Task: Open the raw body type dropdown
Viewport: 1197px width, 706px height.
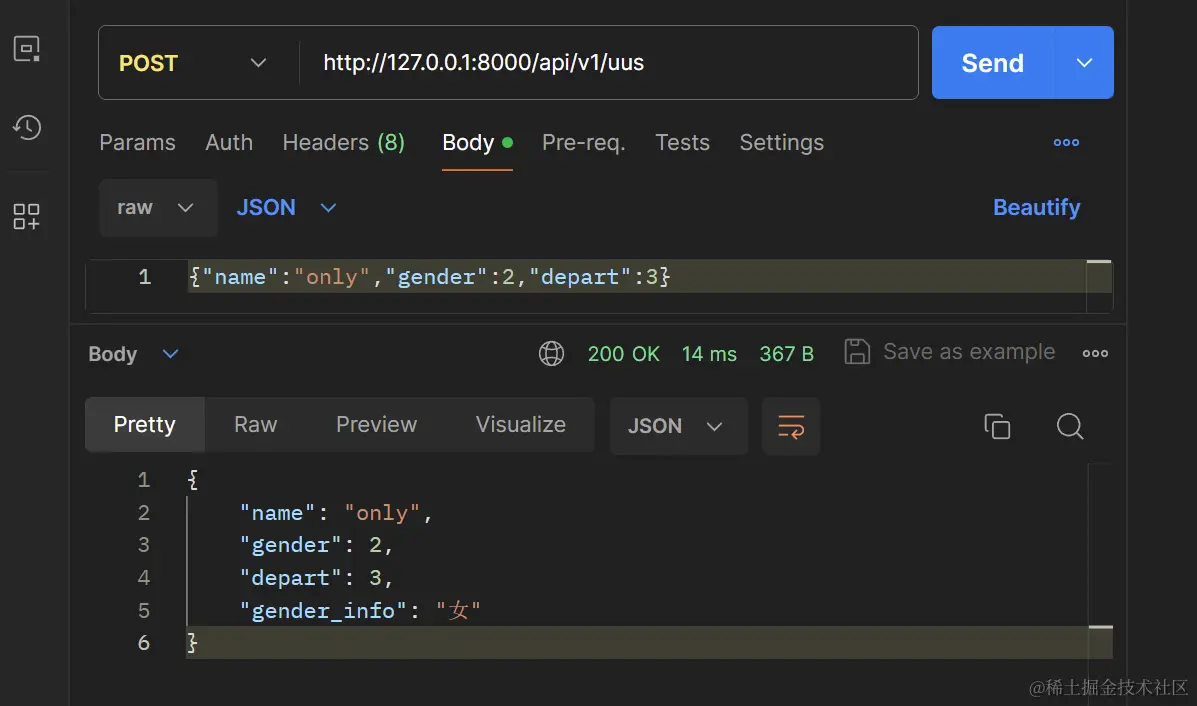Action: [158, 208]
